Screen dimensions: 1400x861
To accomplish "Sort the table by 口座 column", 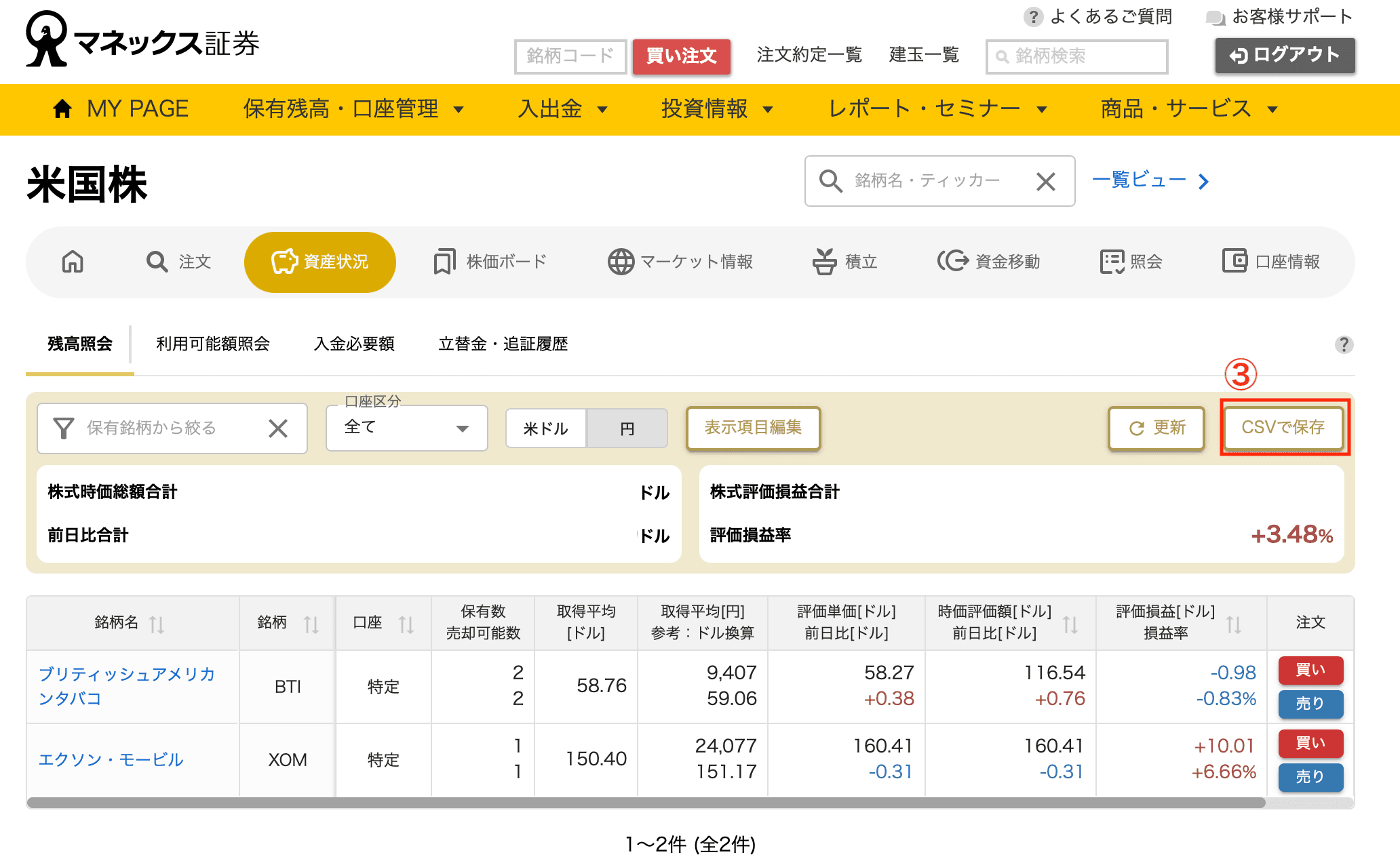I will [x=406, y=624].
